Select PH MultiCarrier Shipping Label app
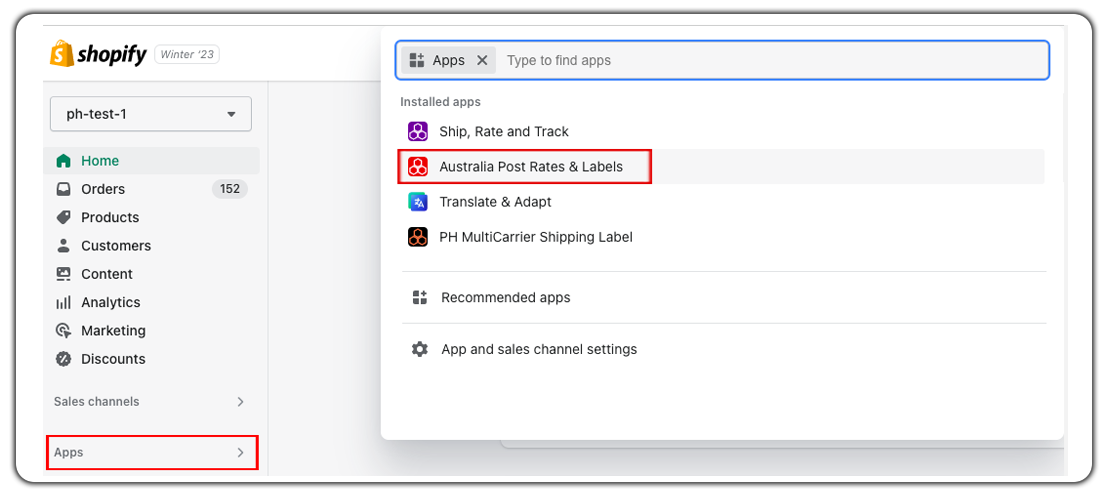Screen dimensions: 1106x496 (722, 237)
